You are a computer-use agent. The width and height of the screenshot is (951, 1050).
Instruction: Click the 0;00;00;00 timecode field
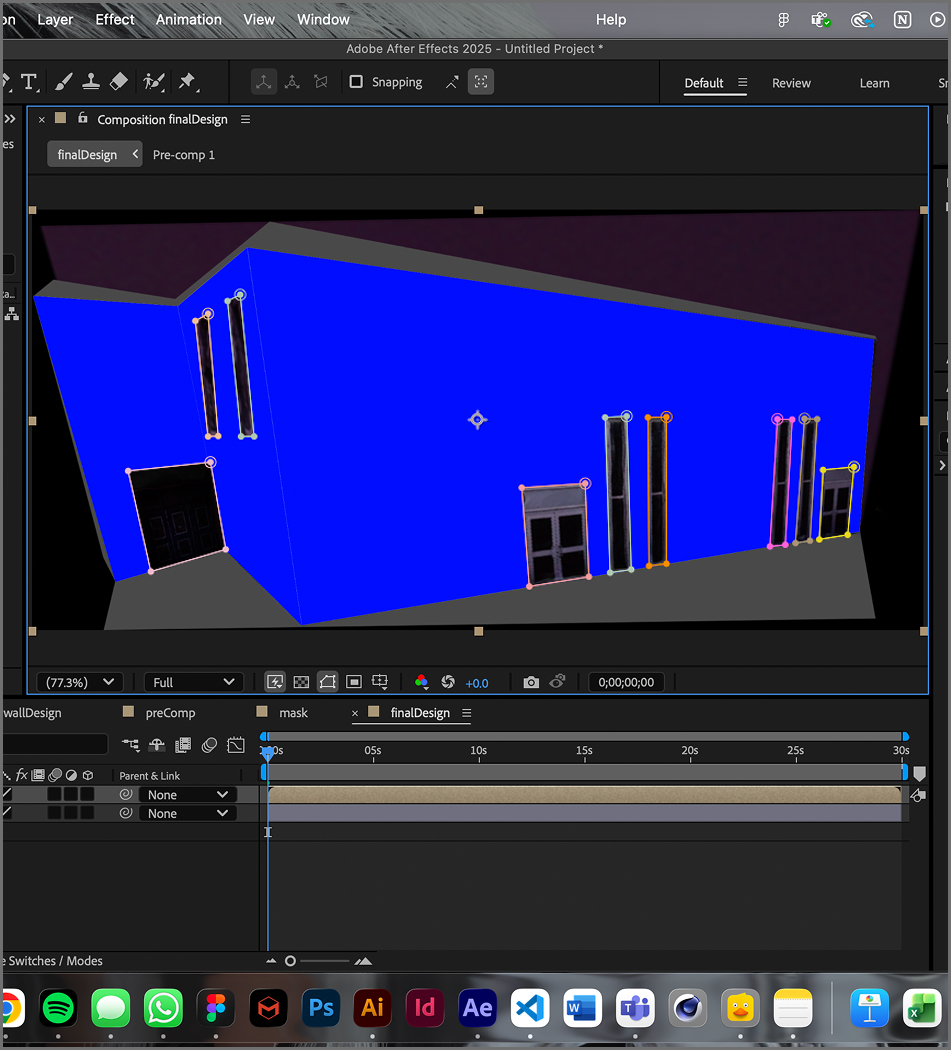point(627,681)
